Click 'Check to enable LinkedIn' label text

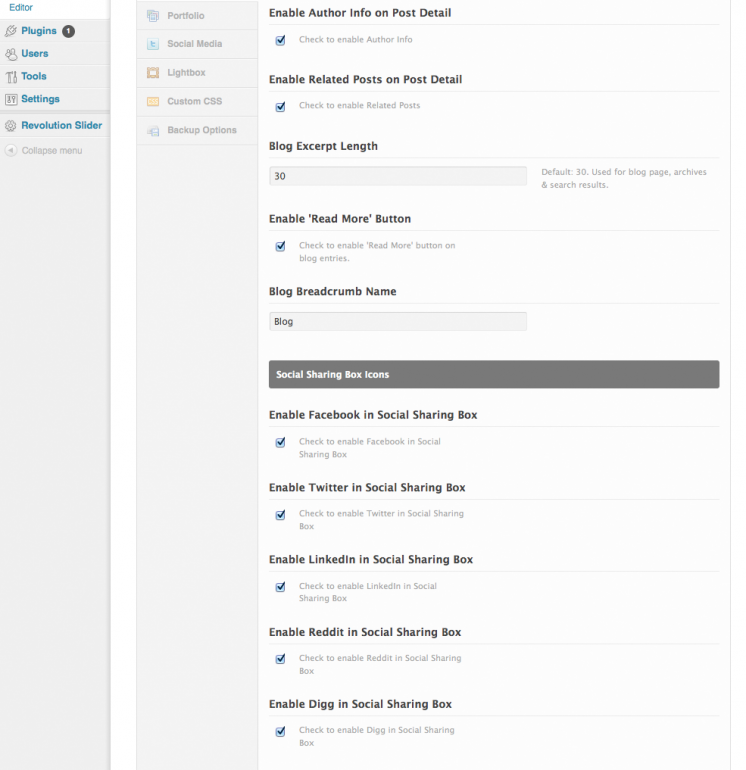[x=368, y=592]
